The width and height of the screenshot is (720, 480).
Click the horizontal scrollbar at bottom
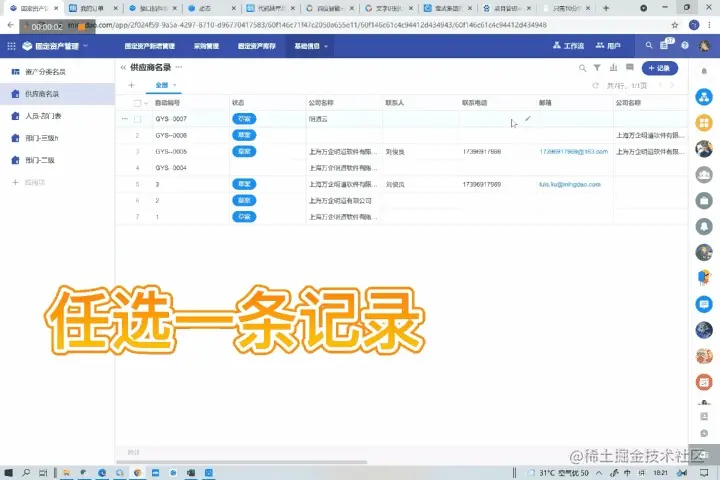pos(242,462)
